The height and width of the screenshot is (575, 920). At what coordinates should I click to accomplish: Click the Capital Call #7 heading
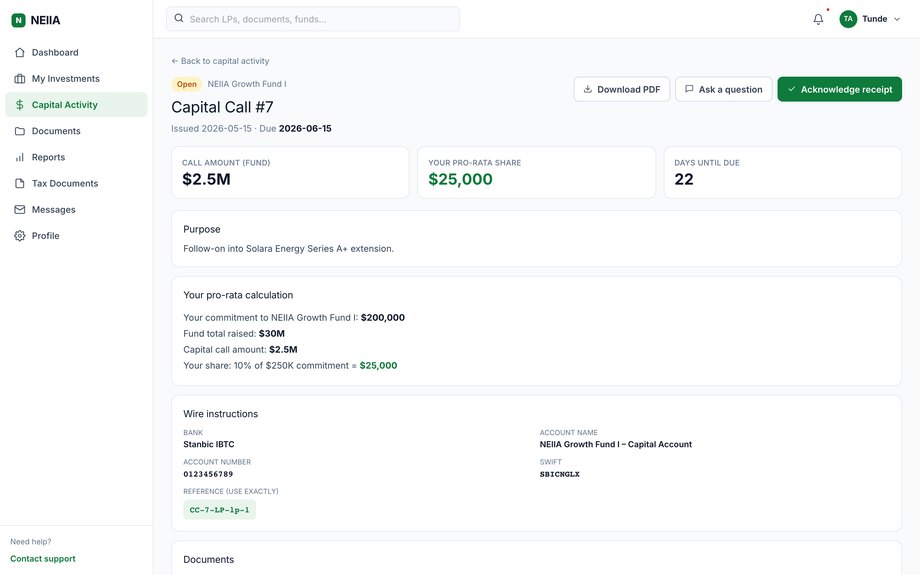(222, 107)
